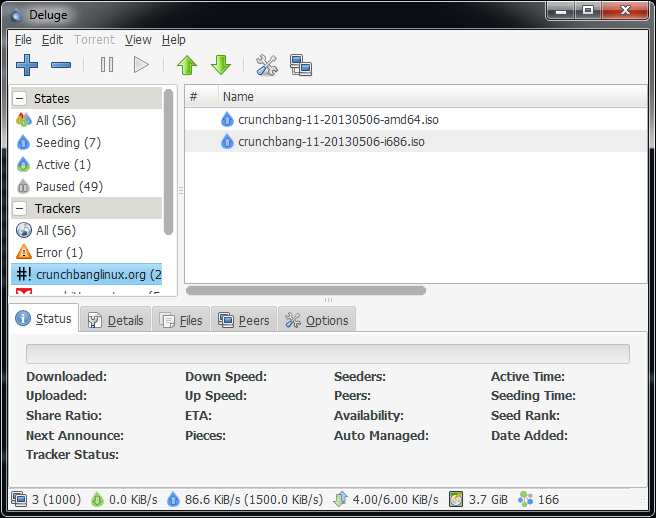Open the File menu
This screenshot has width=656, height=518.
[x=23, y=40]
